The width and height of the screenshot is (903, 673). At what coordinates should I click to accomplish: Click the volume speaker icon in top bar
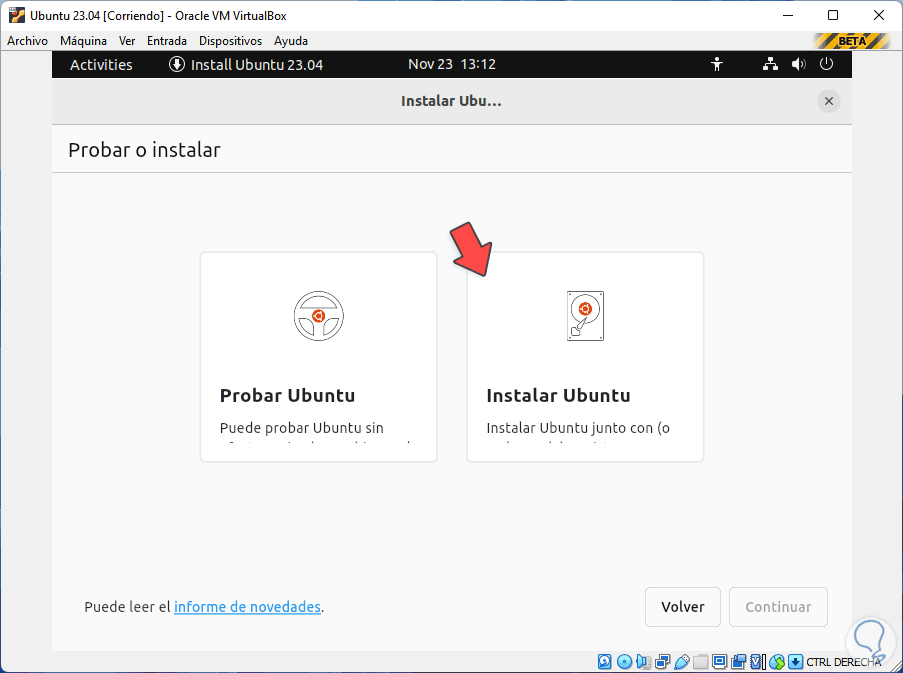798,64
